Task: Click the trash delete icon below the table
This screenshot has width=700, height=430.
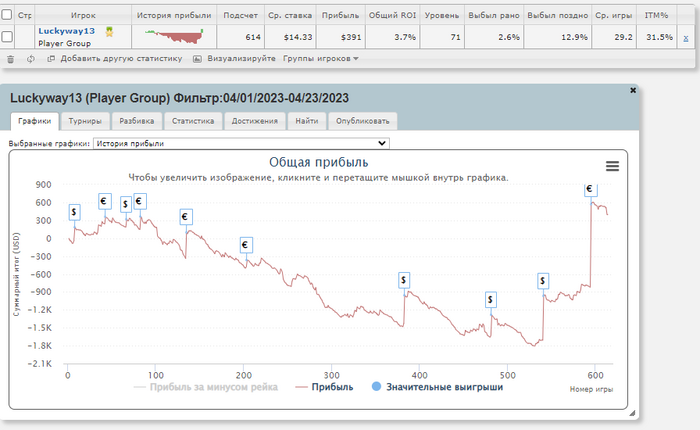Action: pos(11,59)
